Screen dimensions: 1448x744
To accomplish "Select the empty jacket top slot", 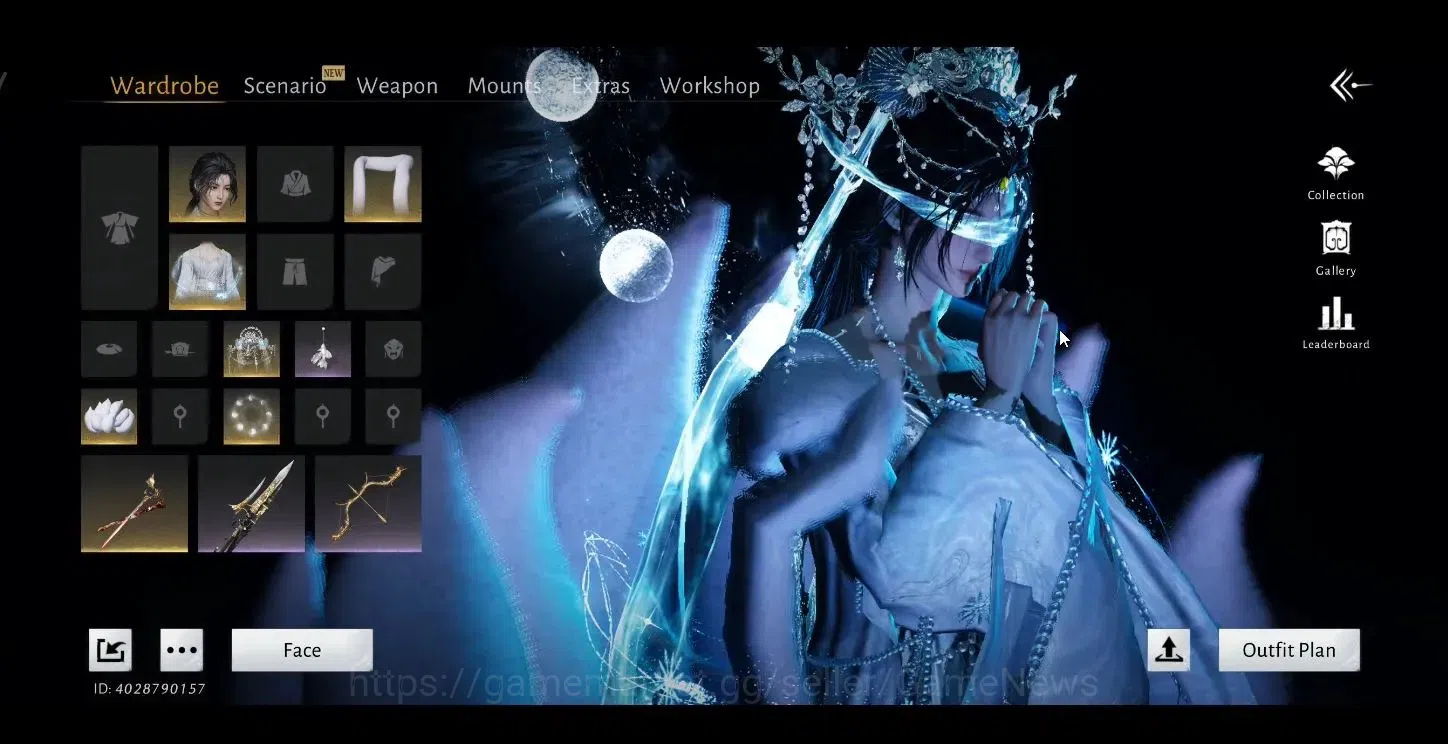I will click(295, 184).
